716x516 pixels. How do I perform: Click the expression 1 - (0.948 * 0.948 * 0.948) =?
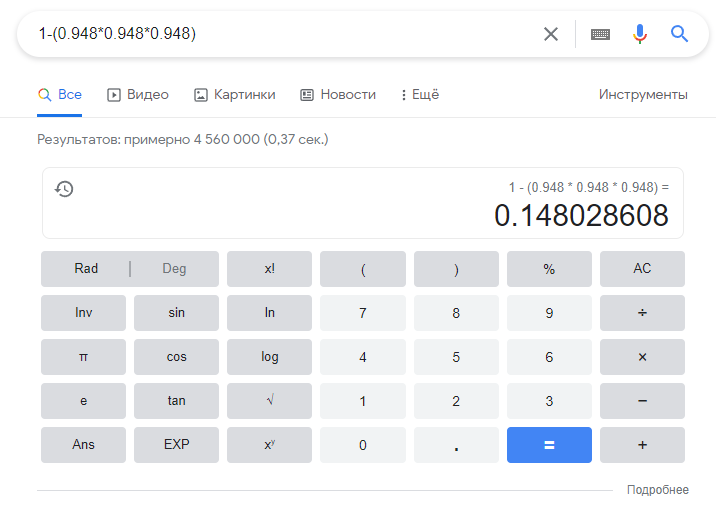[589, 187]
